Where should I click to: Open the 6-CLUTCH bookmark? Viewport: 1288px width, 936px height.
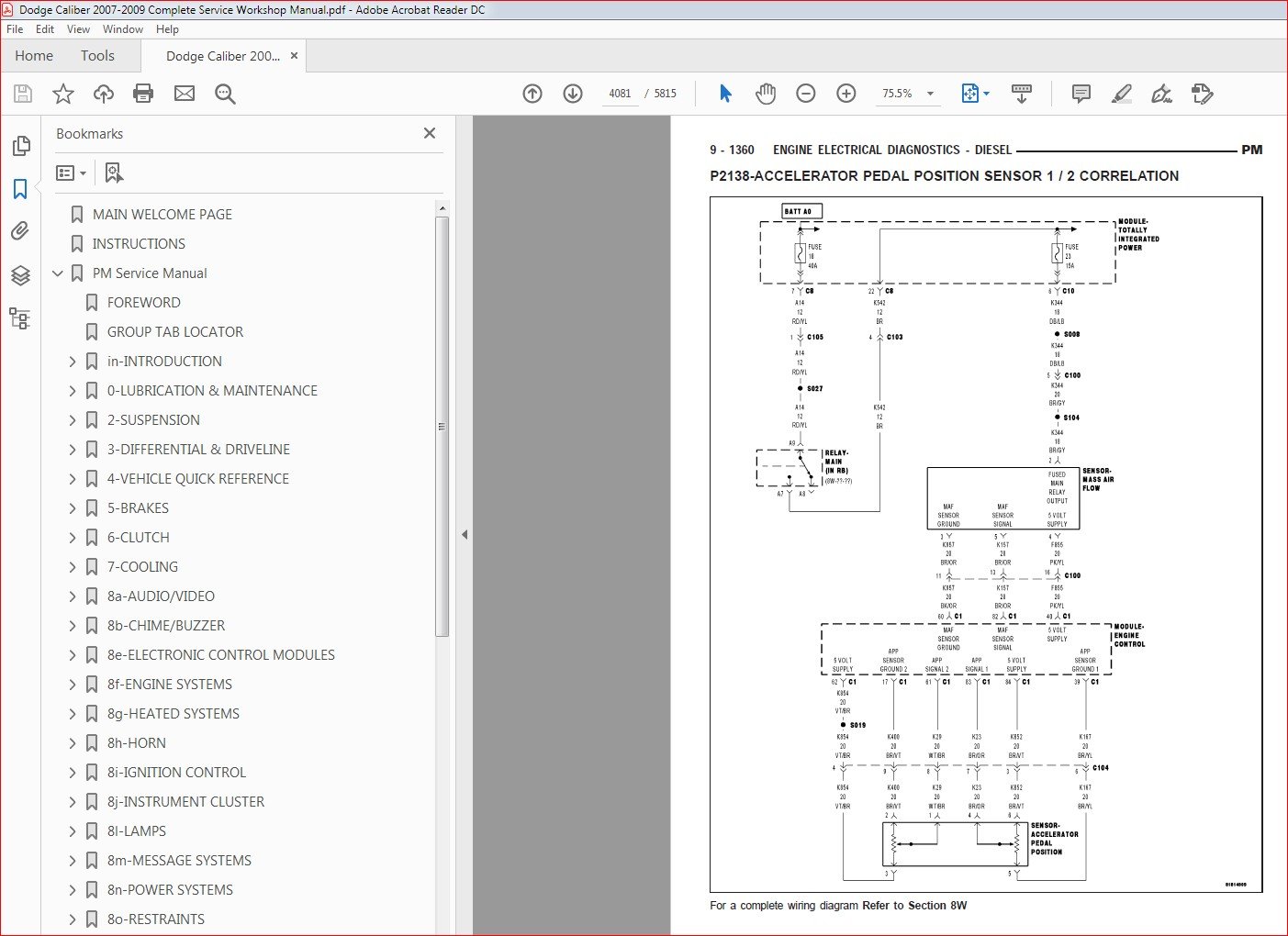(139, 538)
